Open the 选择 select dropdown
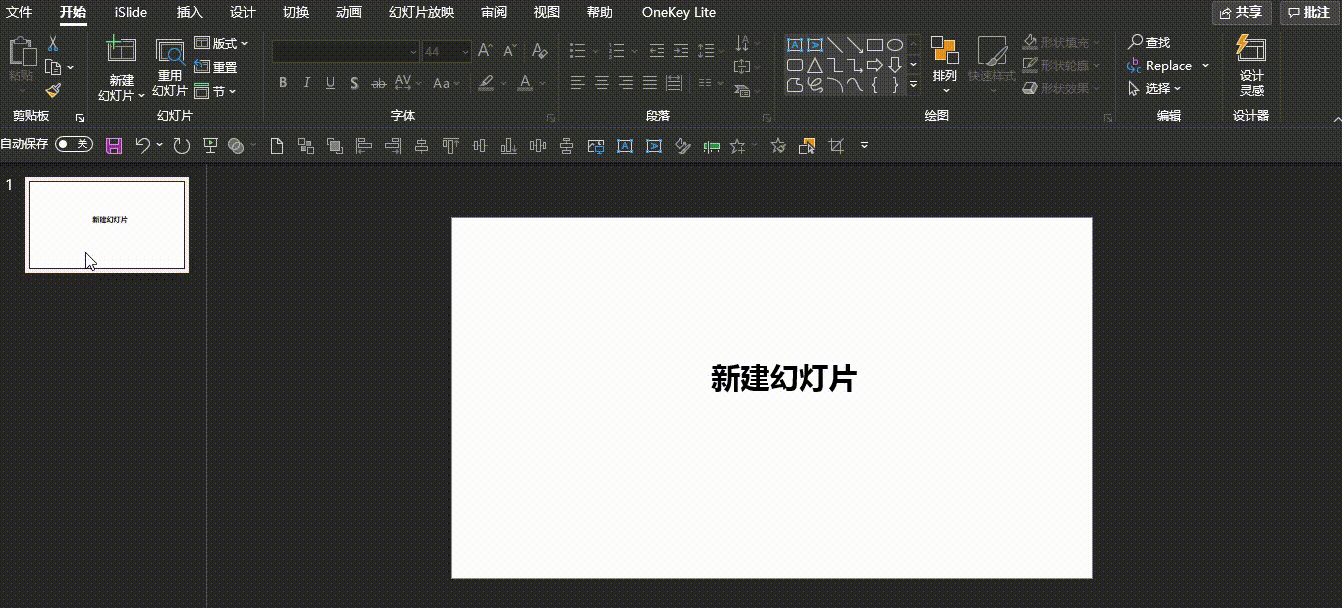The height and width of the screenshot is (608, 1342). (1154, 89)
